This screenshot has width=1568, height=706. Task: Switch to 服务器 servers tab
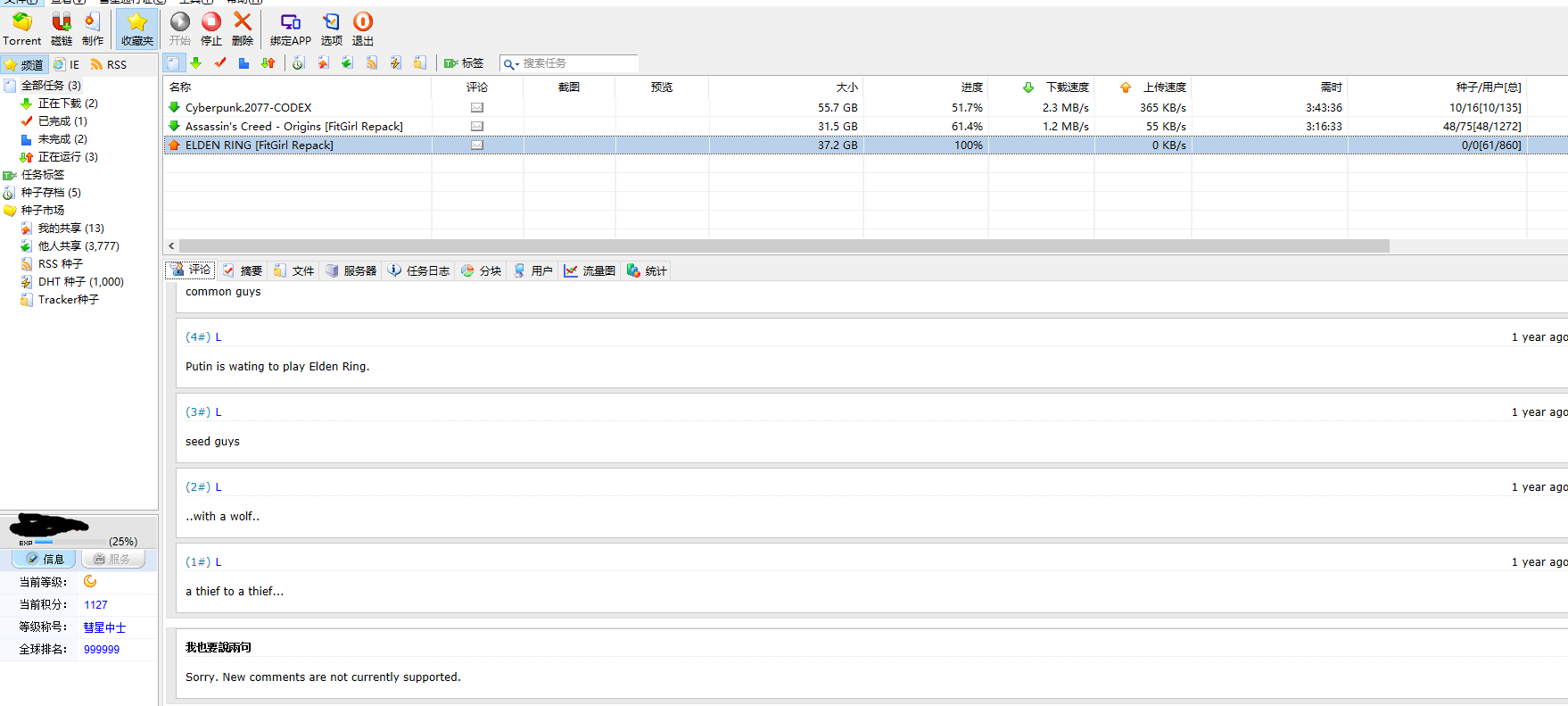point(351,270)
